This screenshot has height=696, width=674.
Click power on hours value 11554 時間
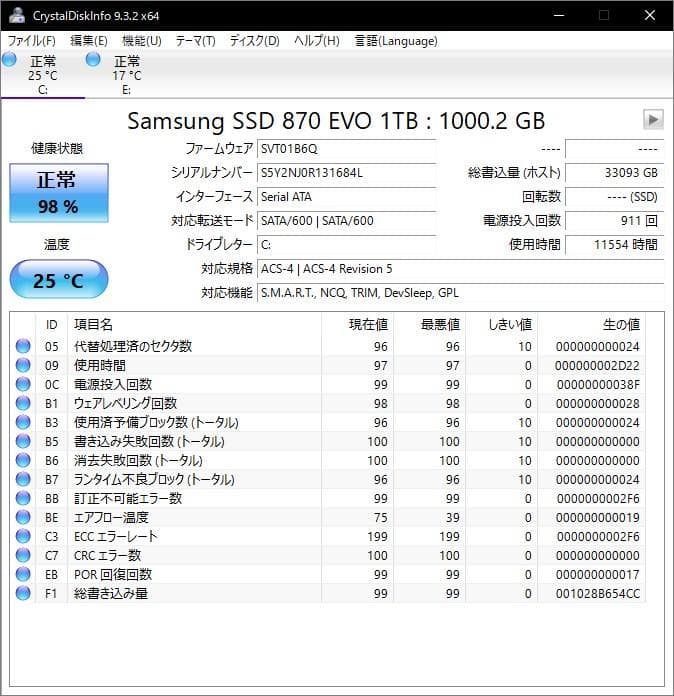pyautogui.click(x=615, y=245)
